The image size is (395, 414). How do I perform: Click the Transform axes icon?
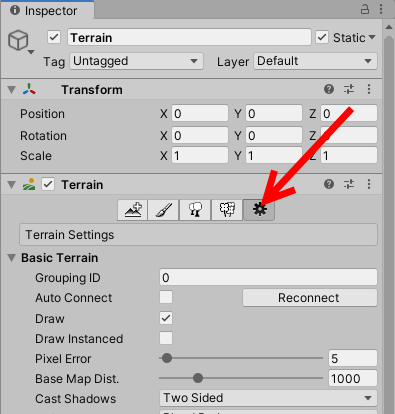coord(29,89)
